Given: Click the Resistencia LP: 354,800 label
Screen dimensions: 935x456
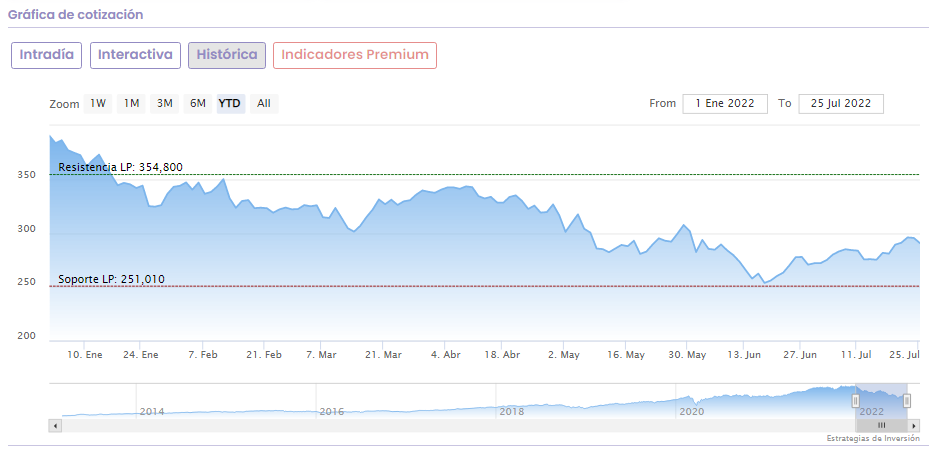Looking at the screenshot, I should (x=121, y=167).
